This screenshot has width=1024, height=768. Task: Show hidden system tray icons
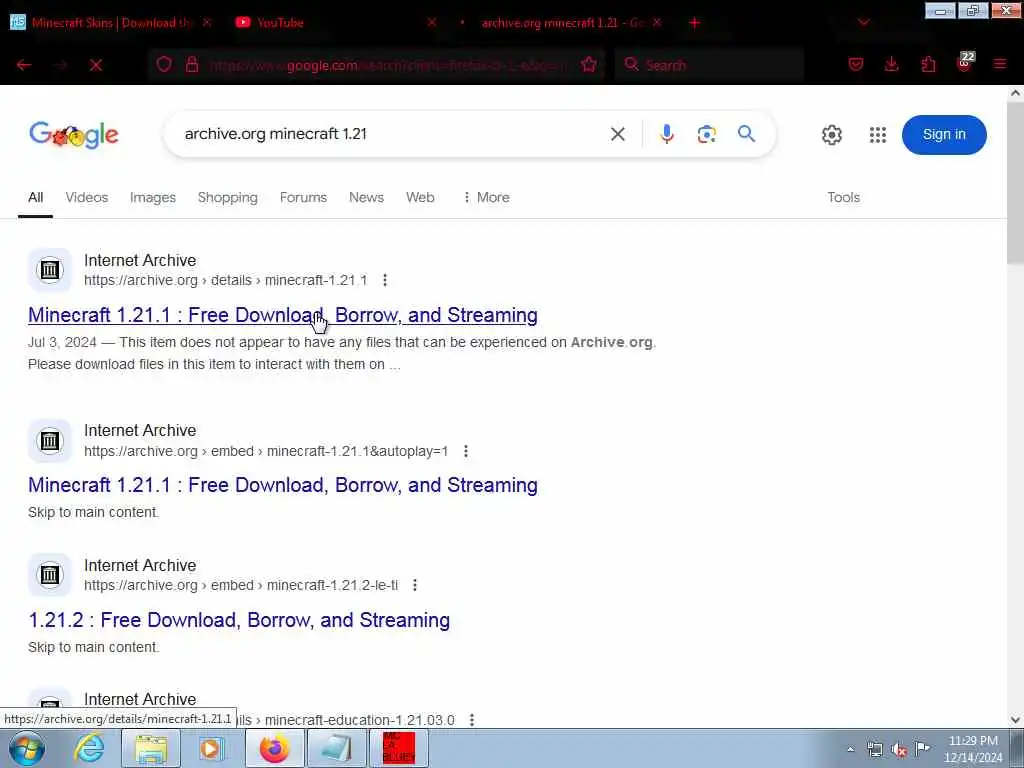click(x=850, y=750)
